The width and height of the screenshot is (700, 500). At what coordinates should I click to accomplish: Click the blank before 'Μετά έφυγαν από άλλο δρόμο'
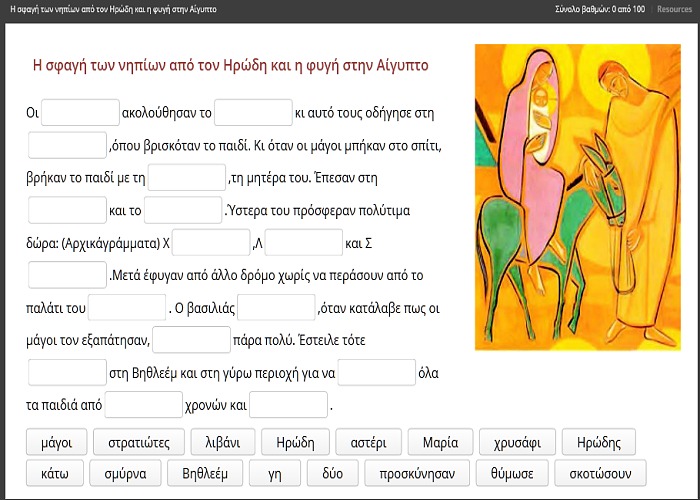pyautogui.click(x=67, y=275)
